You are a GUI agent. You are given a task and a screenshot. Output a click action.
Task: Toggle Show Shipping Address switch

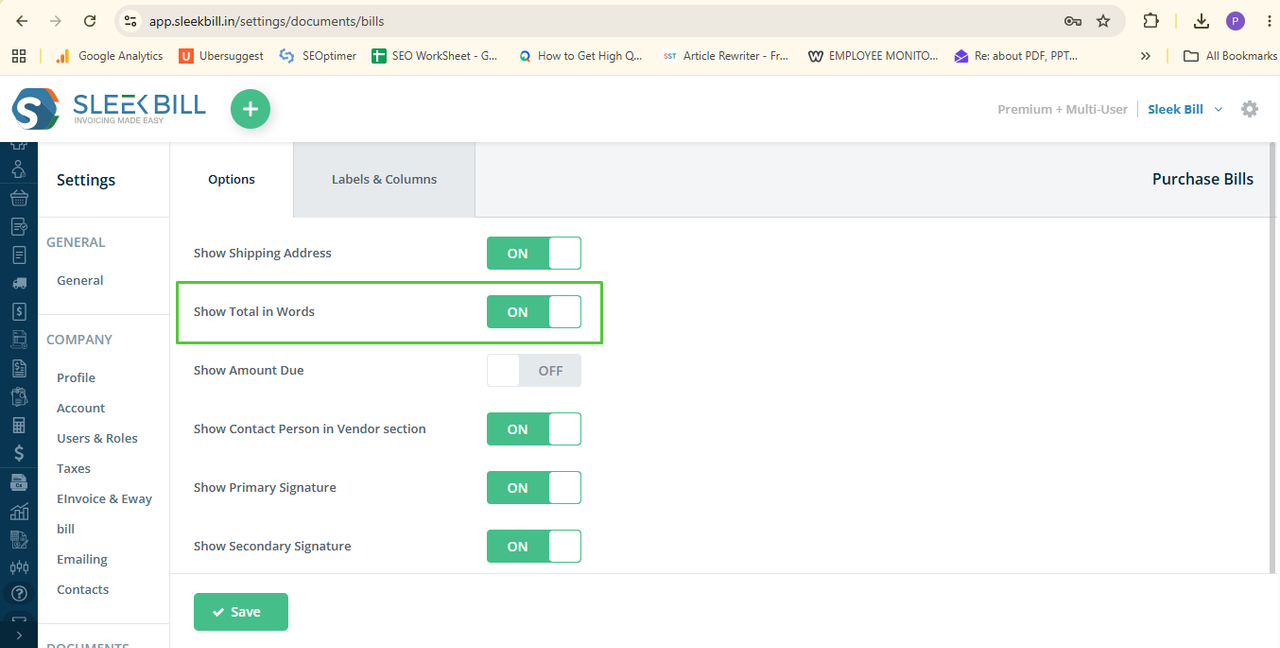tap(534, 253)
